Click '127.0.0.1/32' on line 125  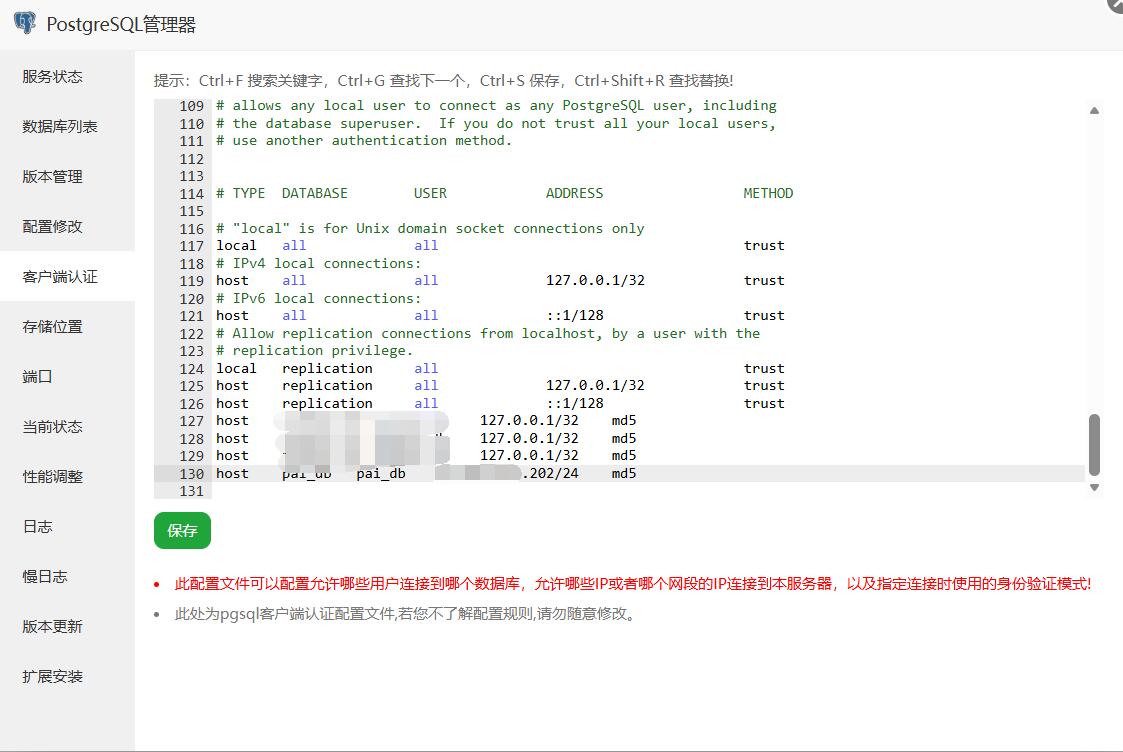[x=595, y=385]
